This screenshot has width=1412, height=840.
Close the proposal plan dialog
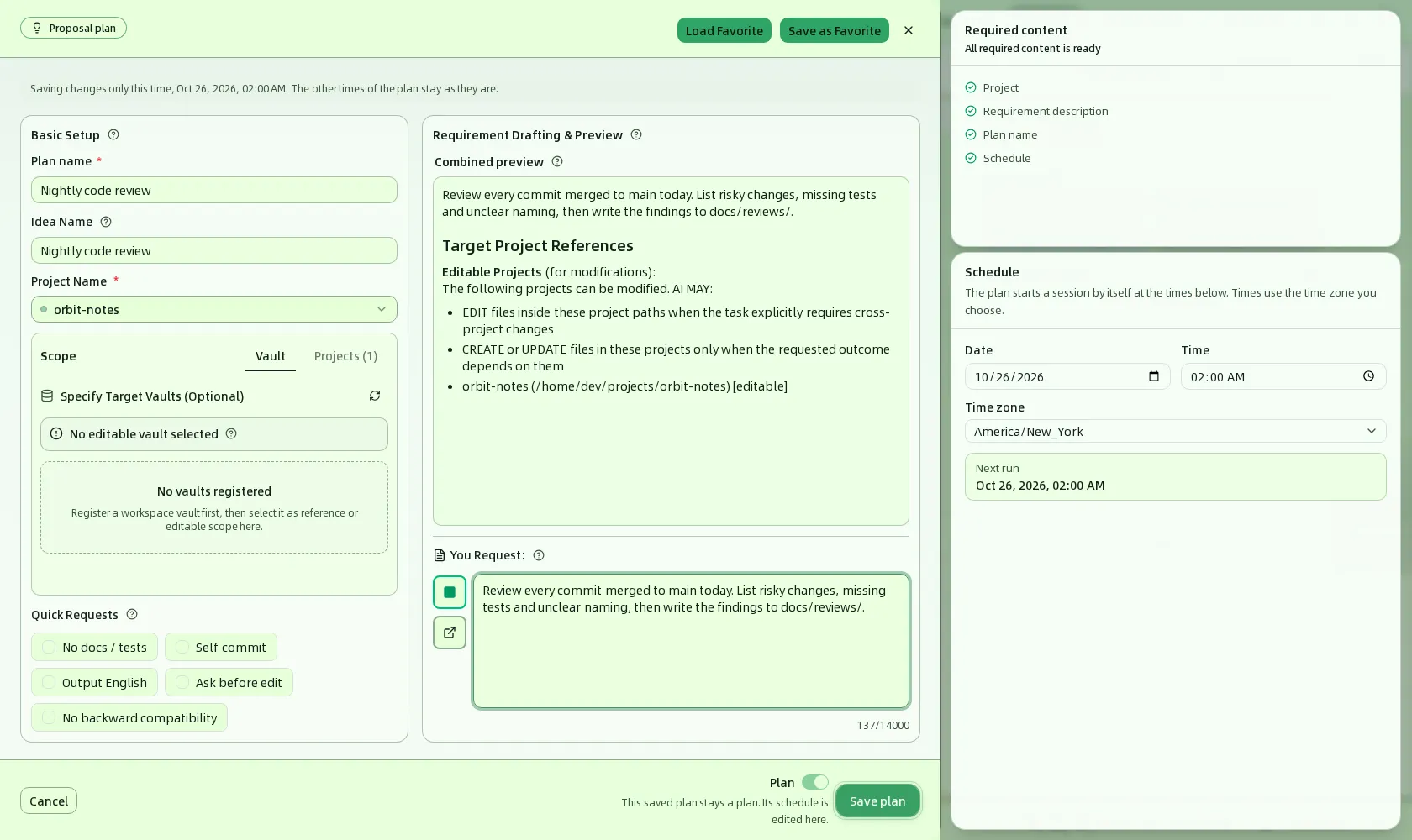[909, 30]
